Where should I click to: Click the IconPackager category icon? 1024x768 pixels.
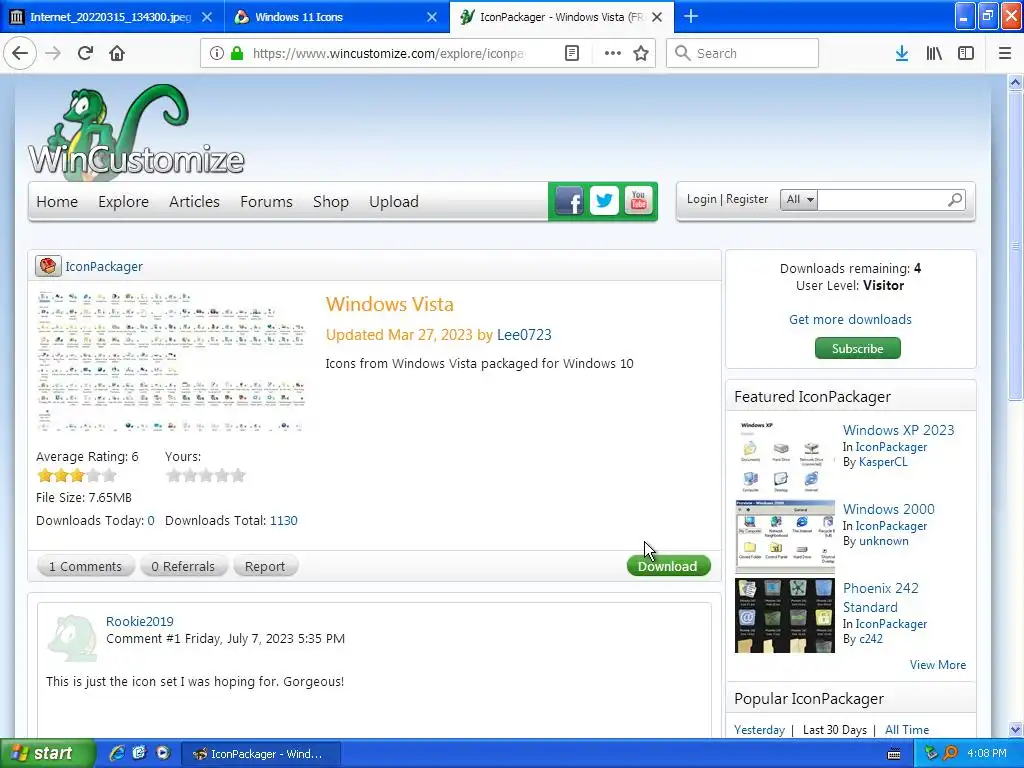tap(48, 266)
